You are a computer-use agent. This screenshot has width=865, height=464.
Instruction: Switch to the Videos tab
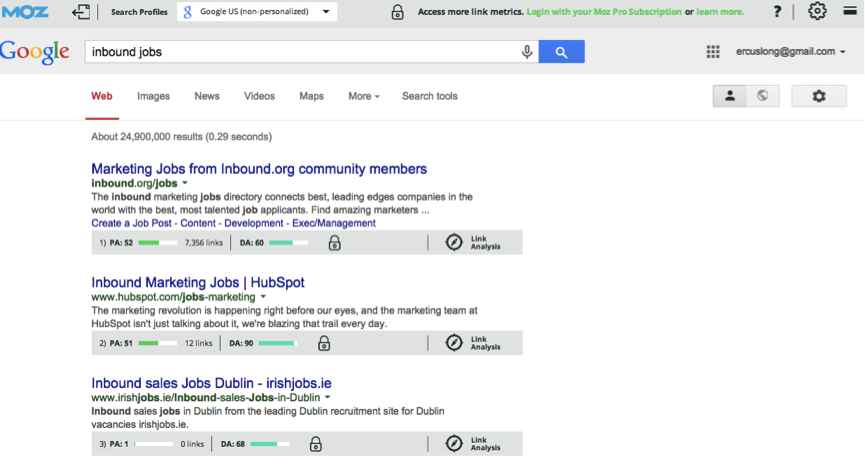259,96
